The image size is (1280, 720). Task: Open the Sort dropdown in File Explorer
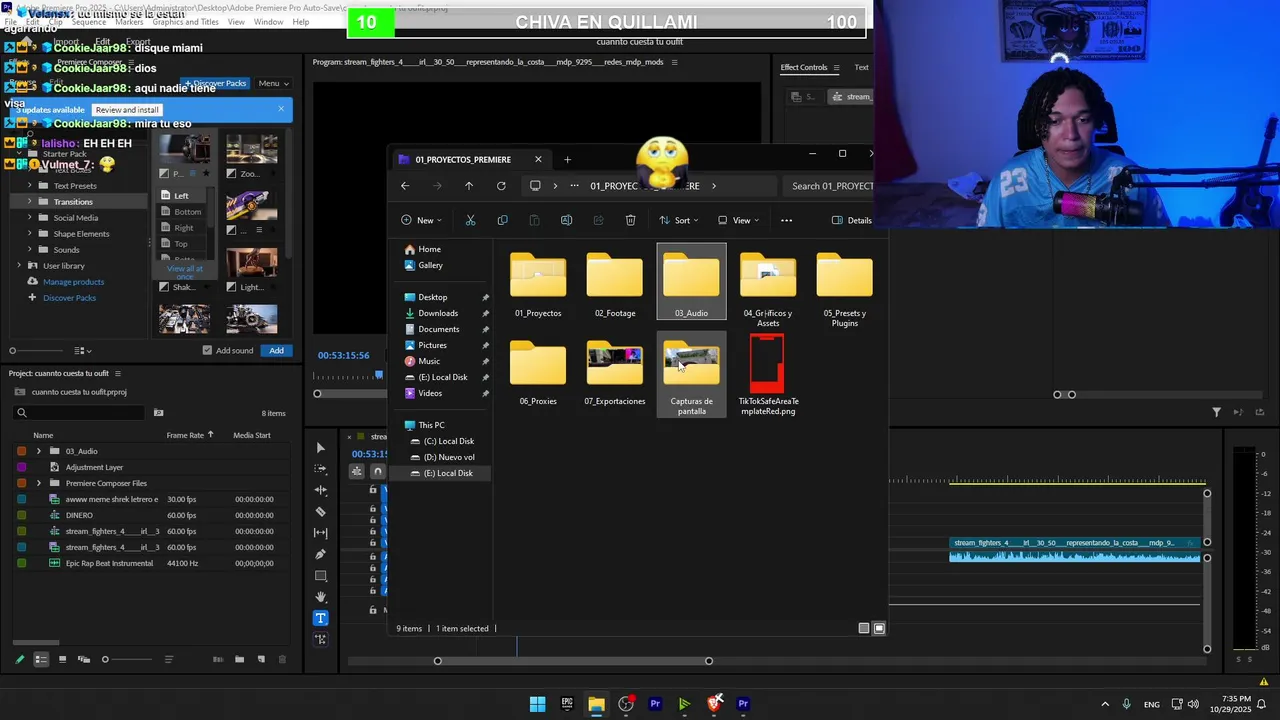pyautogui.click(x=678, y=220)
